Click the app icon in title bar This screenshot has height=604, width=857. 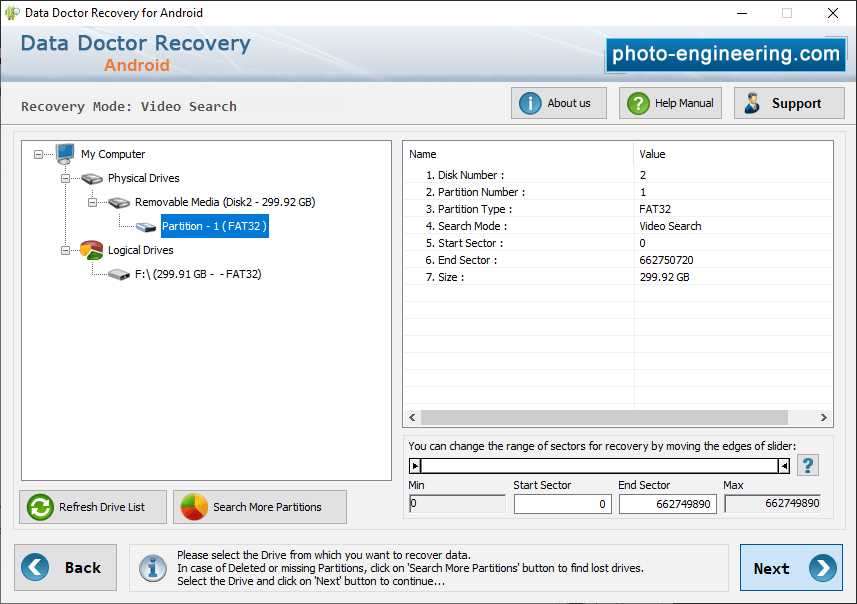12,13
